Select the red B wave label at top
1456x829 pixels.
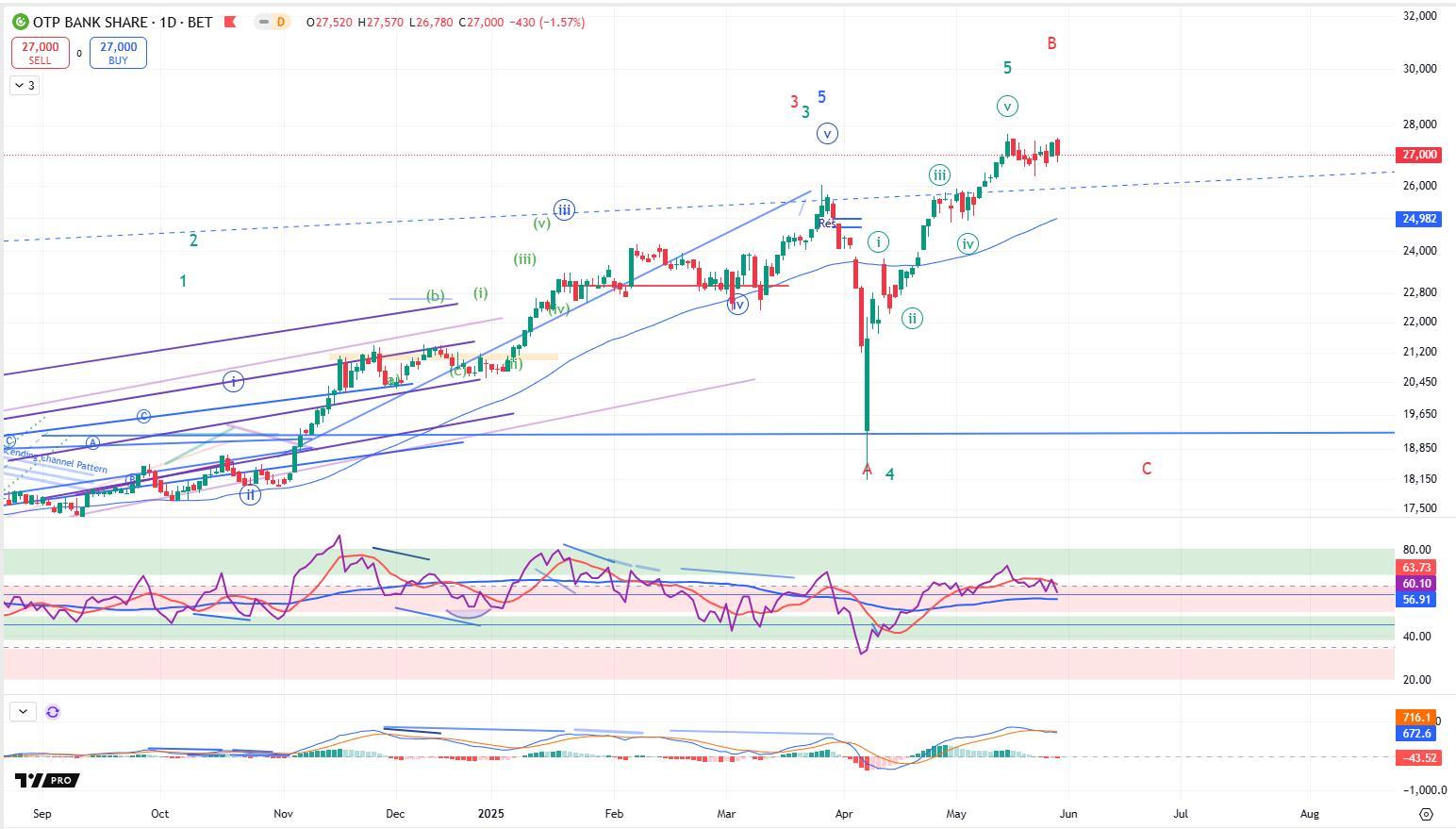[x=1051, y=43]
